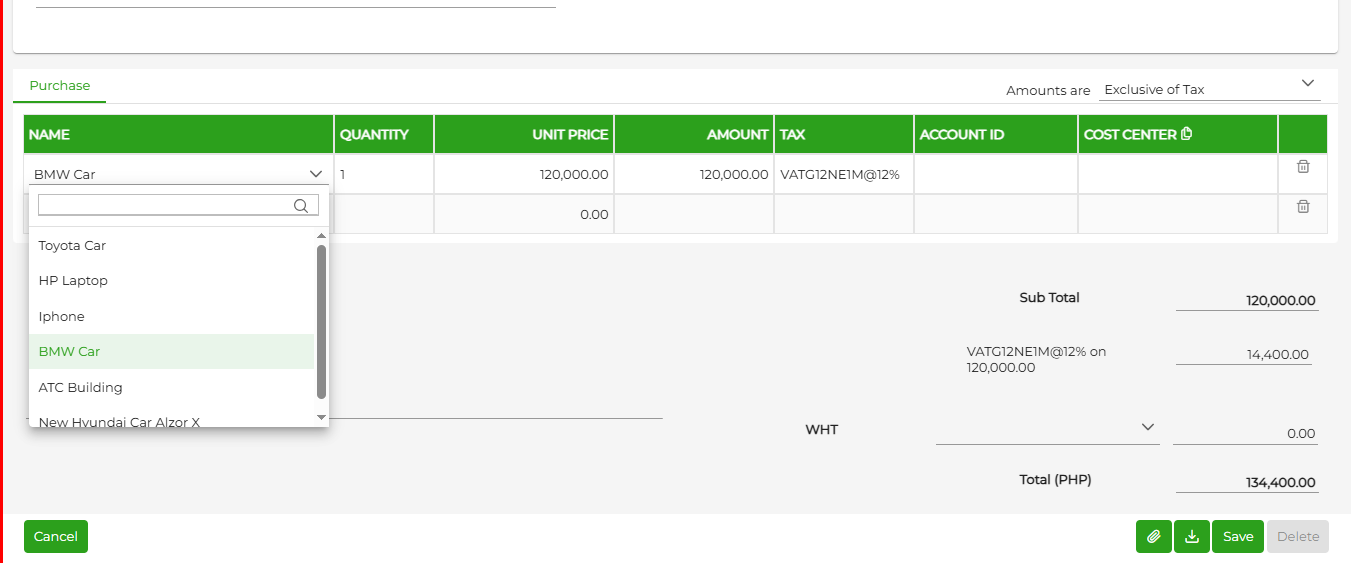Click the dropdown list scrollbar thumb
Viewport: 1351px width, 563px height.
321,321
